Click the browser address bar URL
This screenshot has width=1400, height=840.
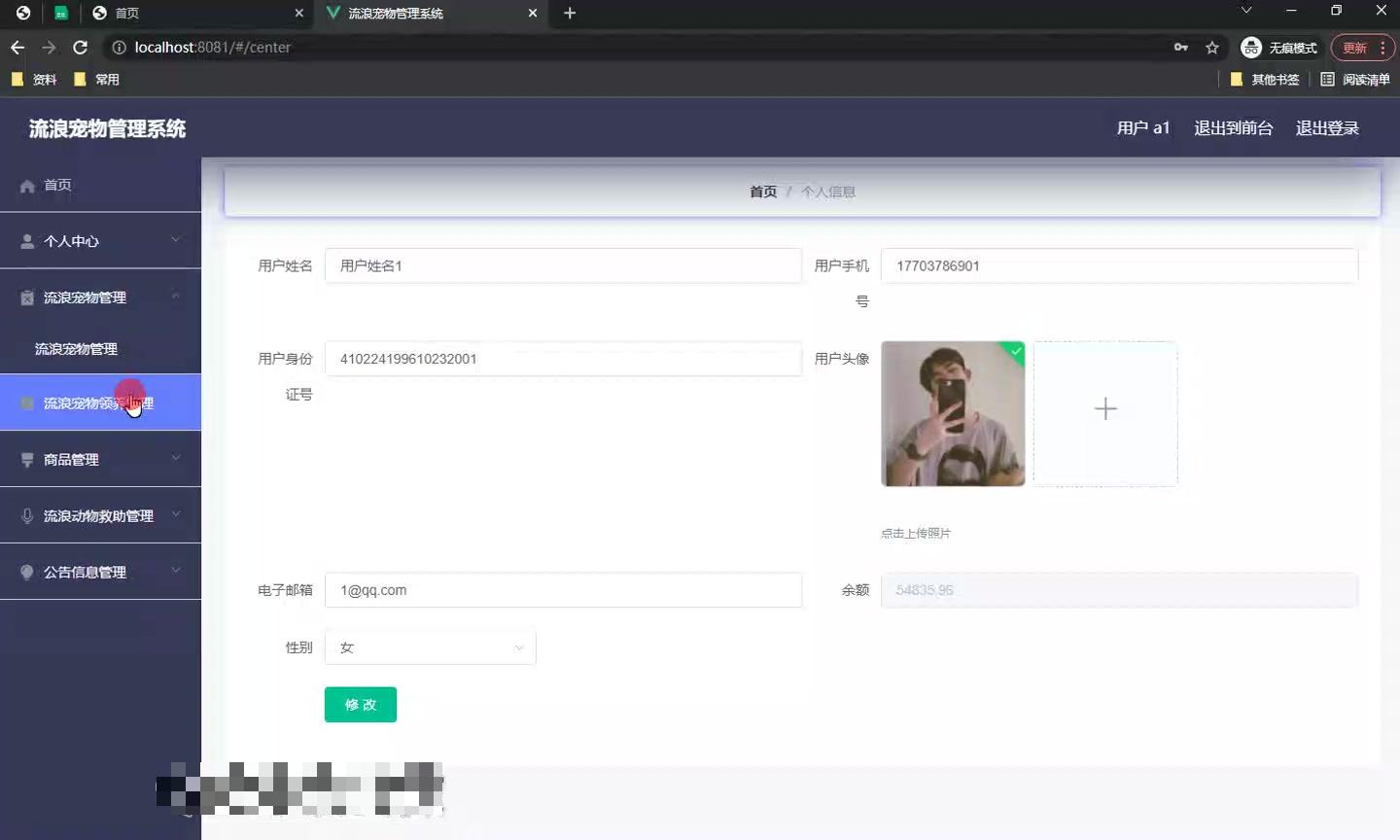pos(212,47)
